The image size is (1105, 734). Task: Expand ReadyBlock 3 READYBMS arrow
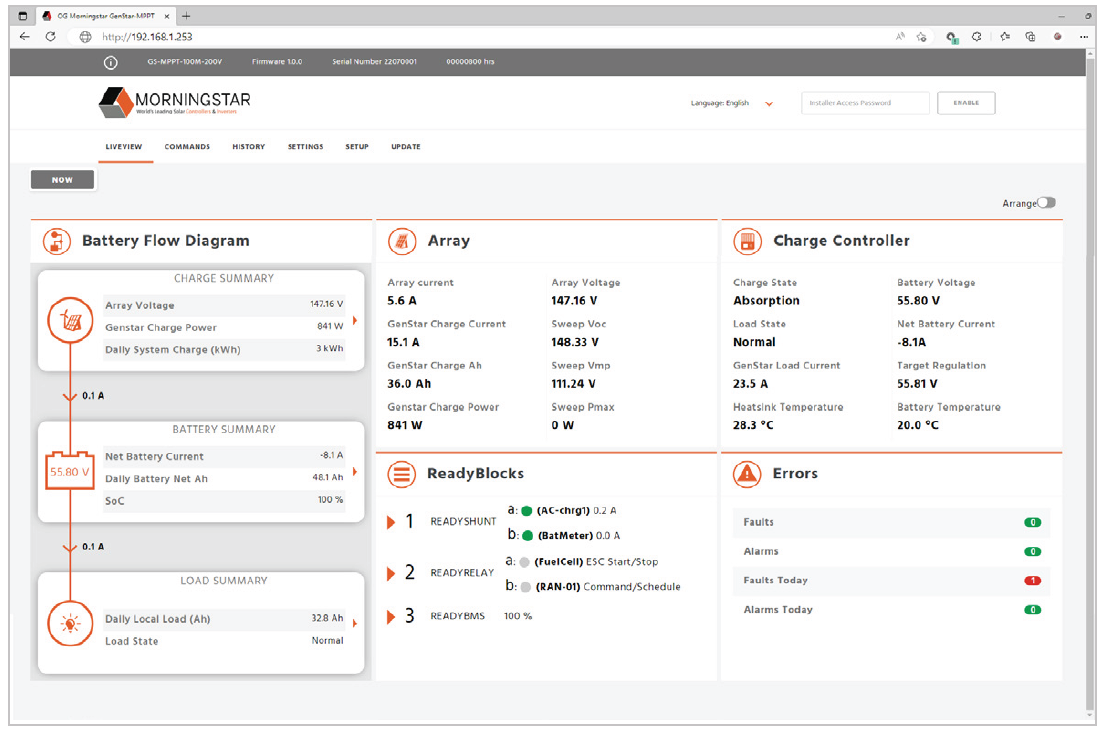[x=392, y=617]
